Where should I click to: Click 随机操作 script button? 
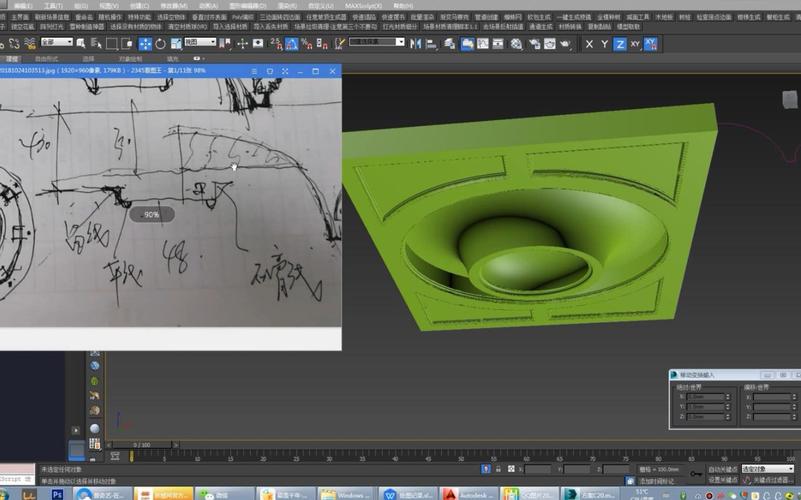[110, 17]
